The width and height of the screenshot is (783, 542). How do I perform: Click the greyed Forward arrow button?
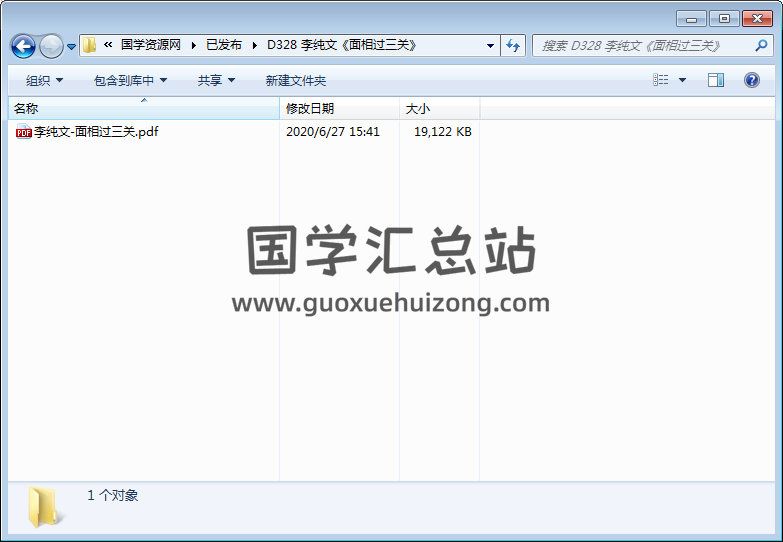click(51, 46)
